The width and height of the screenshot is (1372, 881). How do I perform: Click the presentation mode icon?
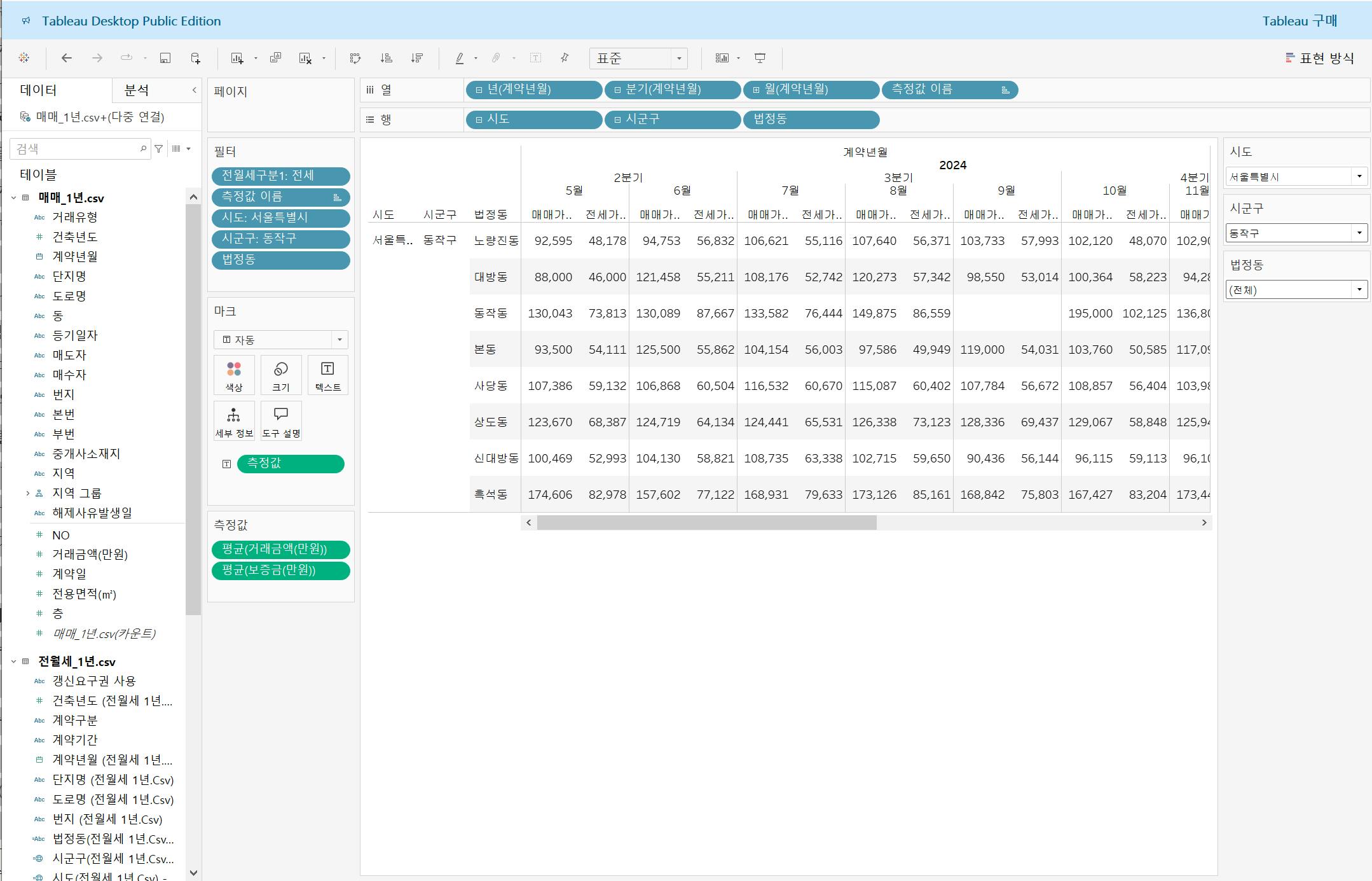coord(760,58)
